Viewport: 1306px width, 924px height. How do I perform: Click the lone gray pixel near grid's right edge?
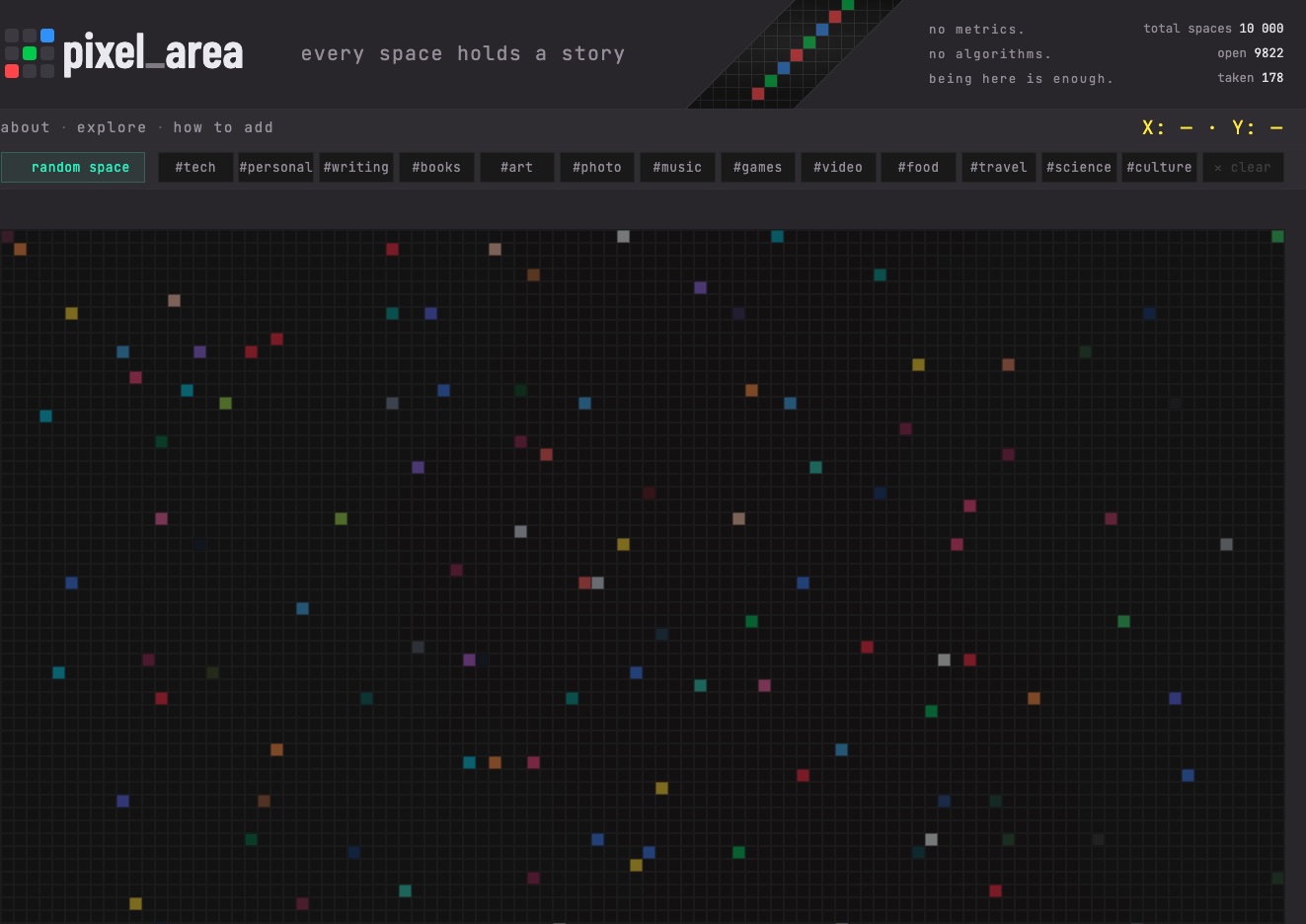coord(1226,544)
